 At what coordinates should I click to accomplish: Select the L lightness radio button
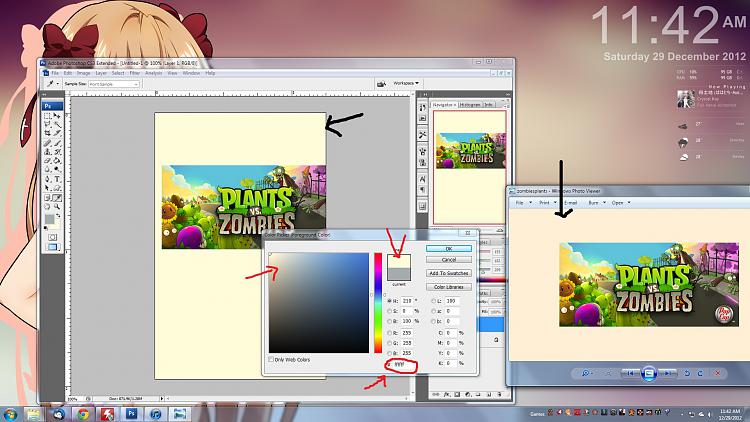pos(433,301)
